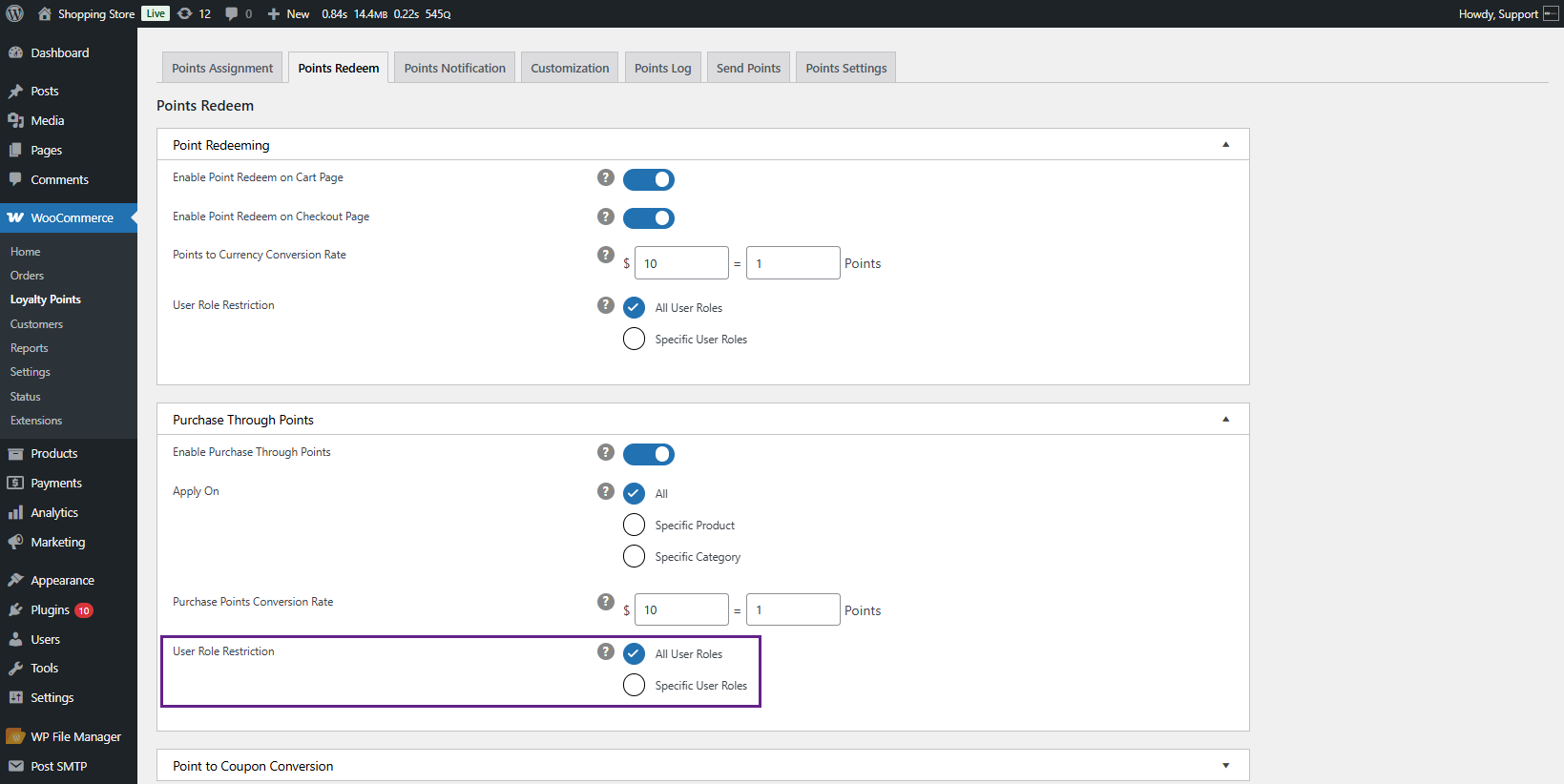Image resolution: width=1564 pixels, height=784 pixels.
Task: Select Specific Product under Apply On
Action: pyautogui.click(x=634, y=525)
